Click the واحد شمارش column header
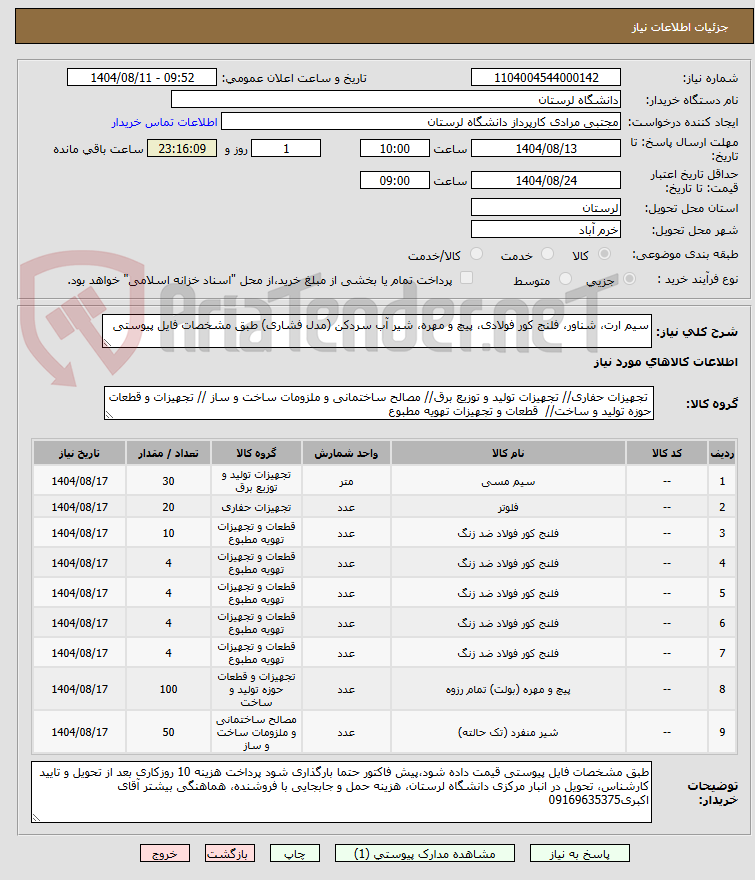Viewport: 755px width, 880px height. click(346, 453)
